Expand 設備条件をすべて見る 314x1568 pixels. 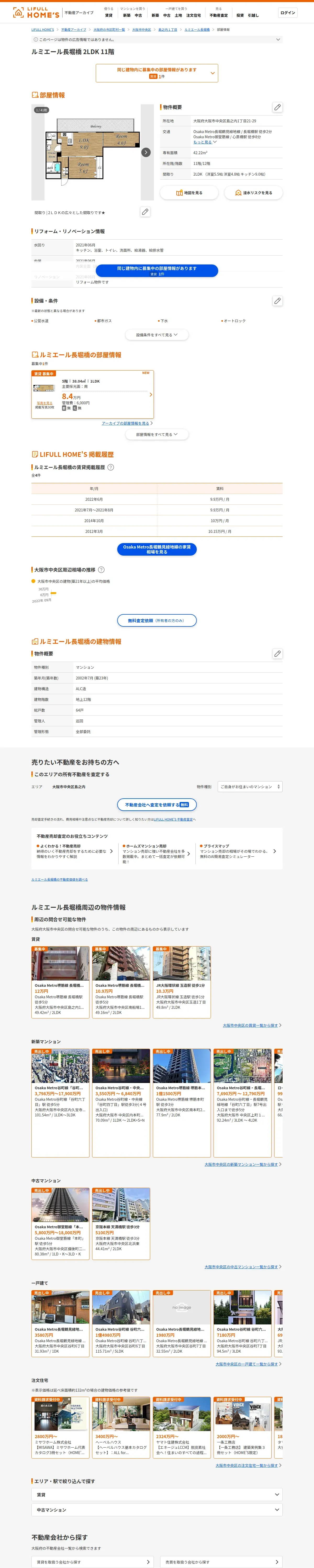(157, 335)
